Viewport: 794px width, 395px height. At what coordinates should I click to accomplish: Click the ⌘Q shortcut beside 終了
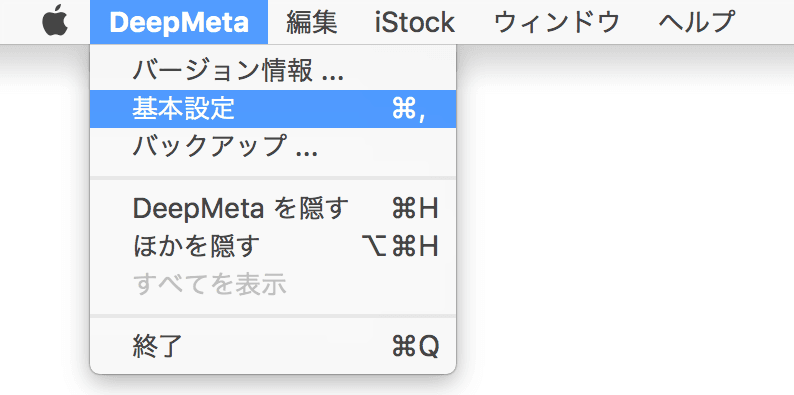415,347
